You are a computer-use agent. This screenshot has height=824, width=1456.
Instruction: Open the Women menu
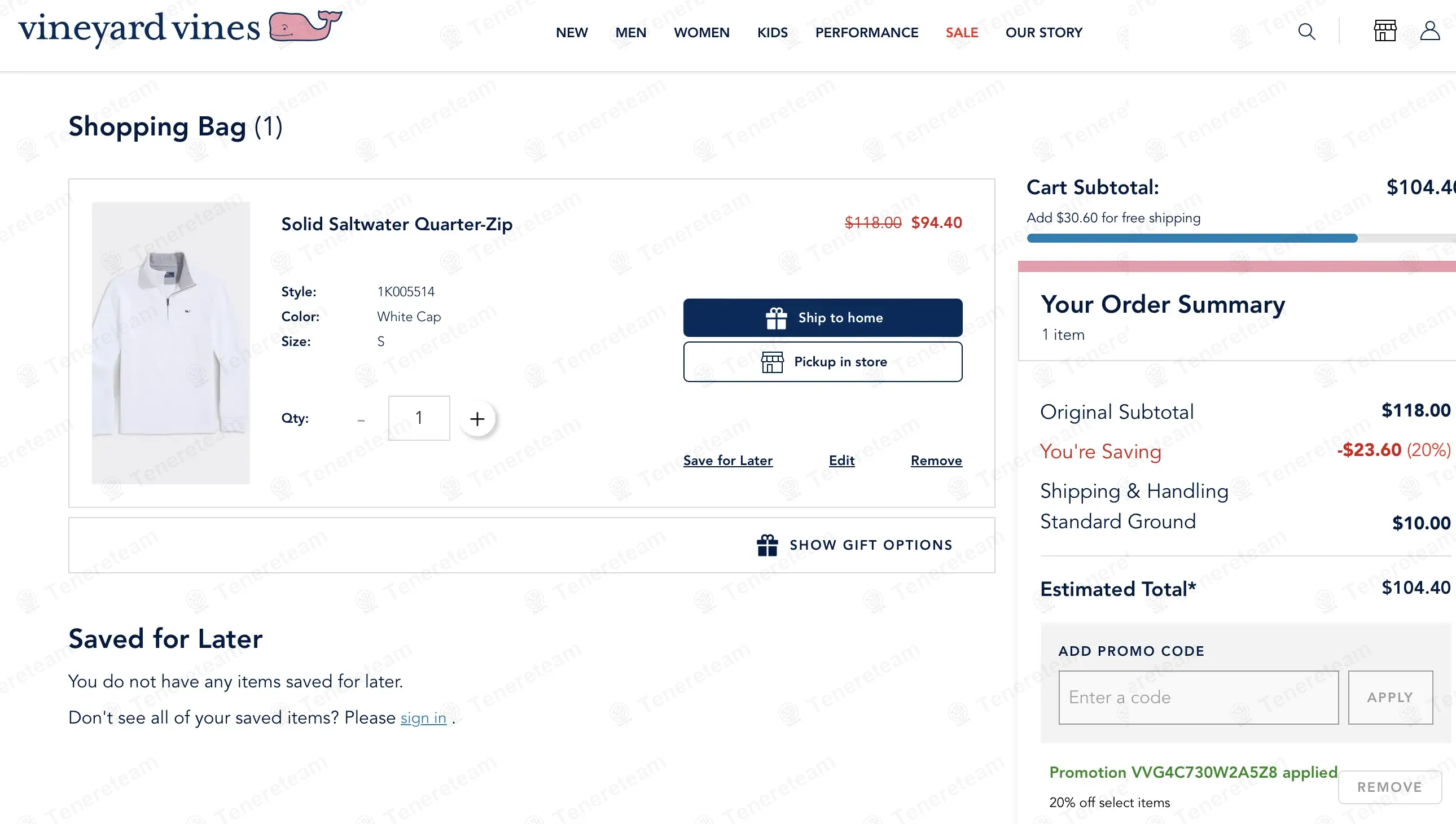pos(701,33)
